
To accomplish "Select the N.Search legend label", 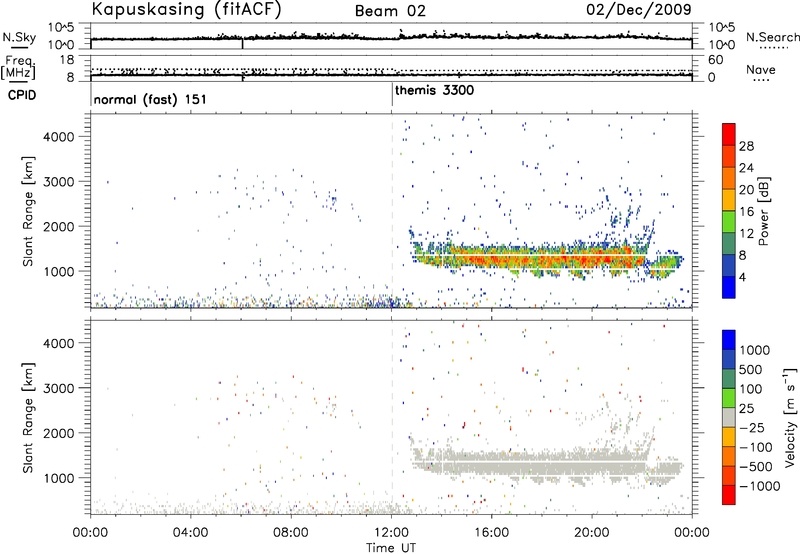I will pos(772,37).
